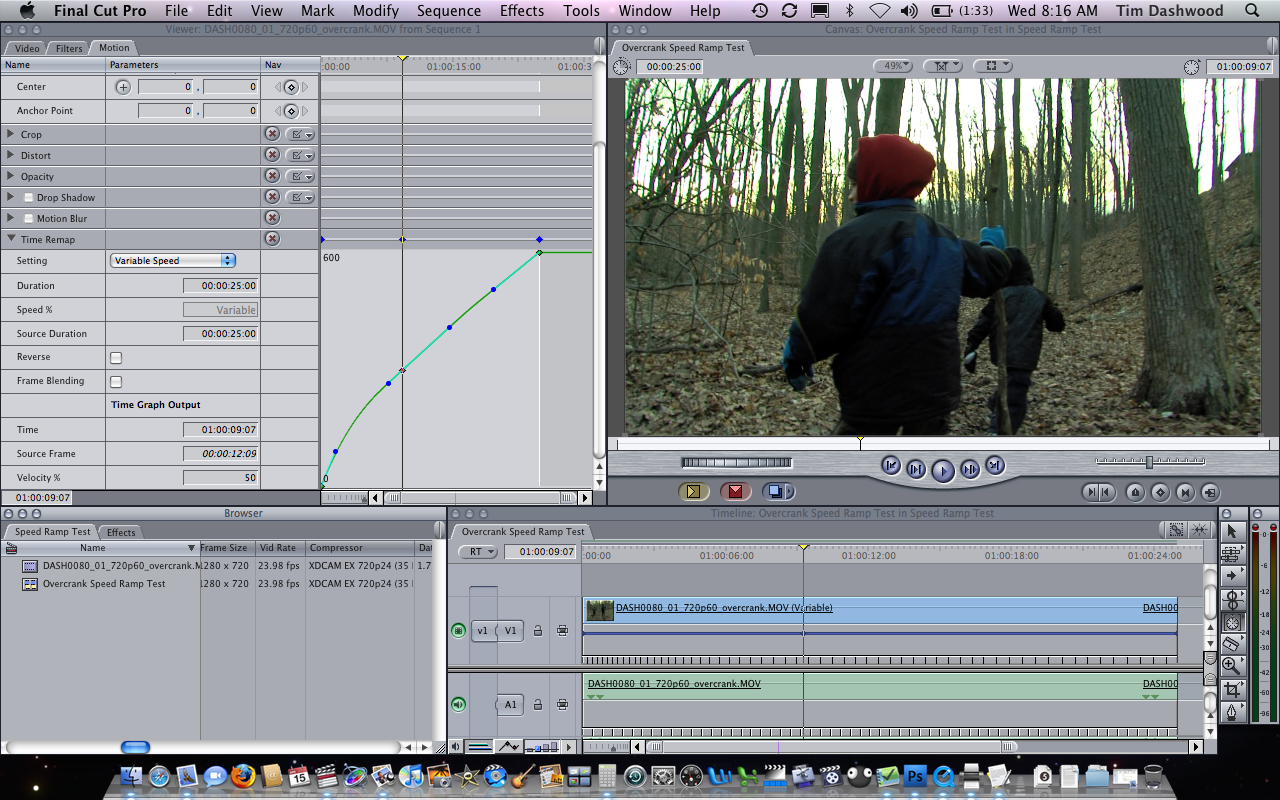Select the Zoom In tool
The image size is (1280, 800).
click(1232, 665)
